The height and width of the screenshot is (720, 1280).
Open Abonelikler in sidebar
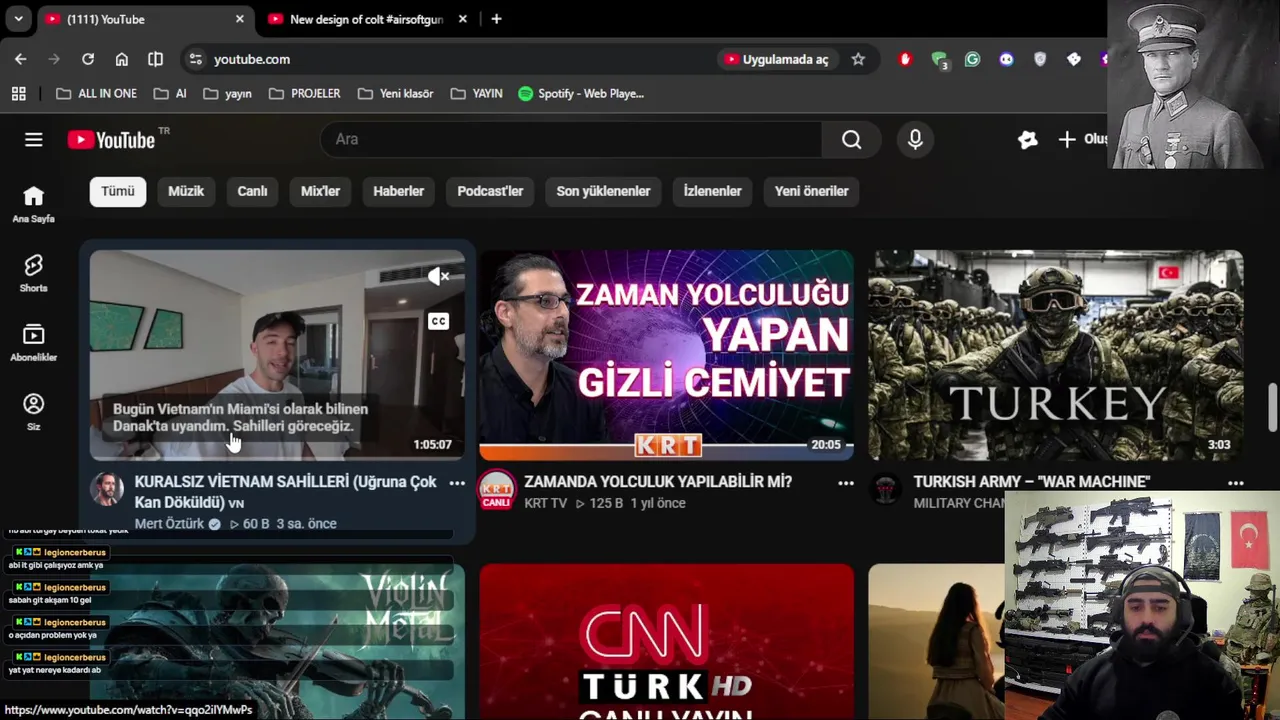(33, 343)
